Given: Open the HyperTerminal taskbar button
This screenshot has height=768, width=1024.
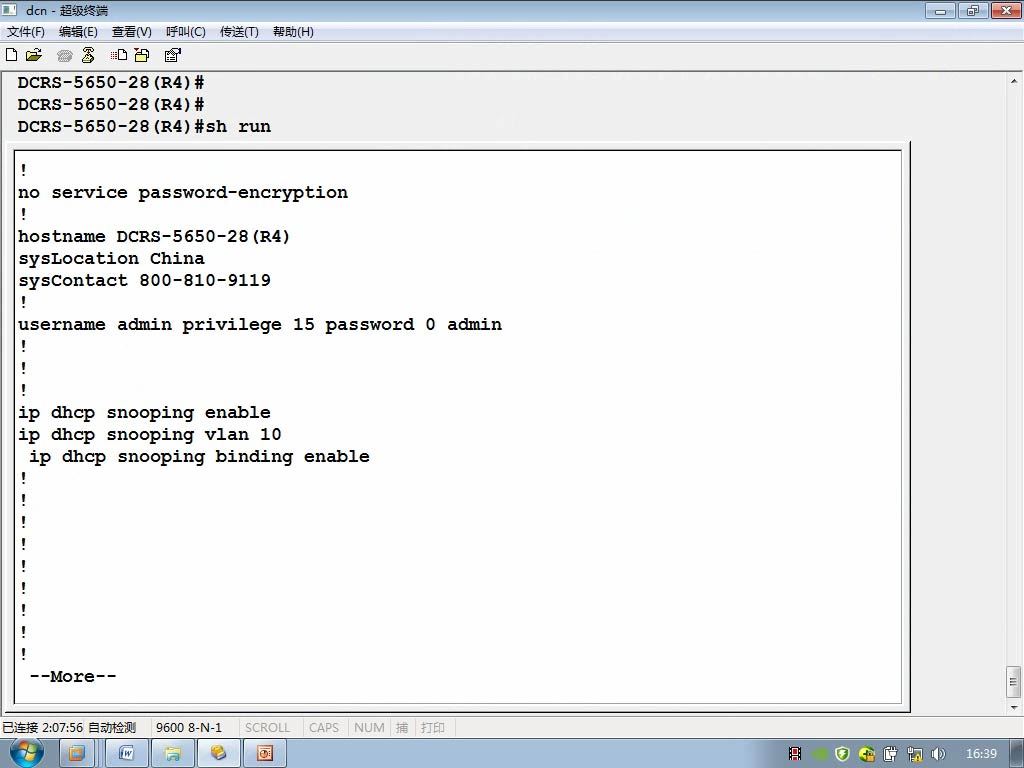Looking at the screenshot, I should tap(218, 754).
